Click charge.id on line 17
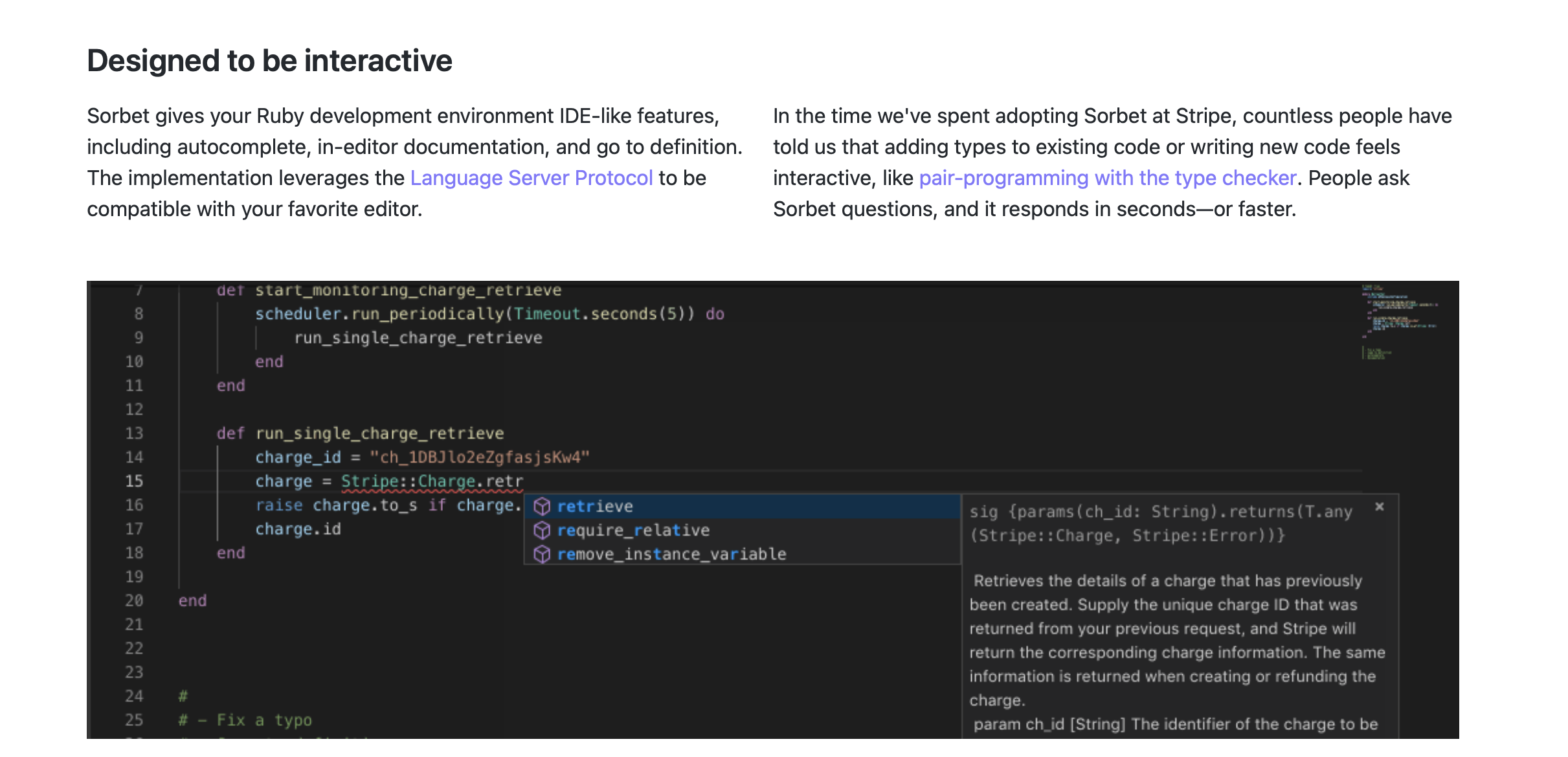The height and width of the screenshot is (757, 1568). 300,529
